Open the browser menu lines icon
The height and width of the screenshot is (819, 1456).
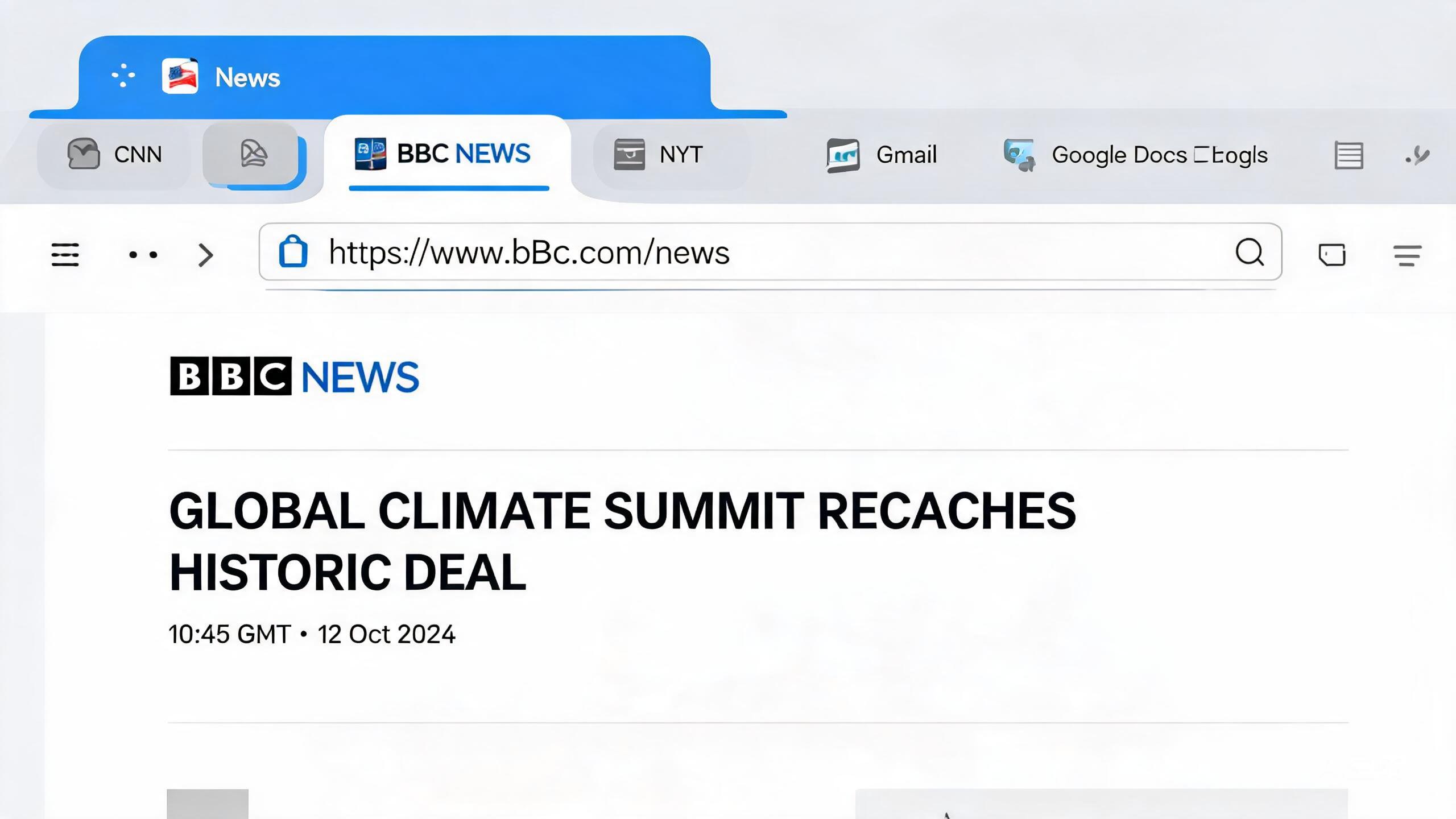pyautogui.click(x=1408, y=255)
